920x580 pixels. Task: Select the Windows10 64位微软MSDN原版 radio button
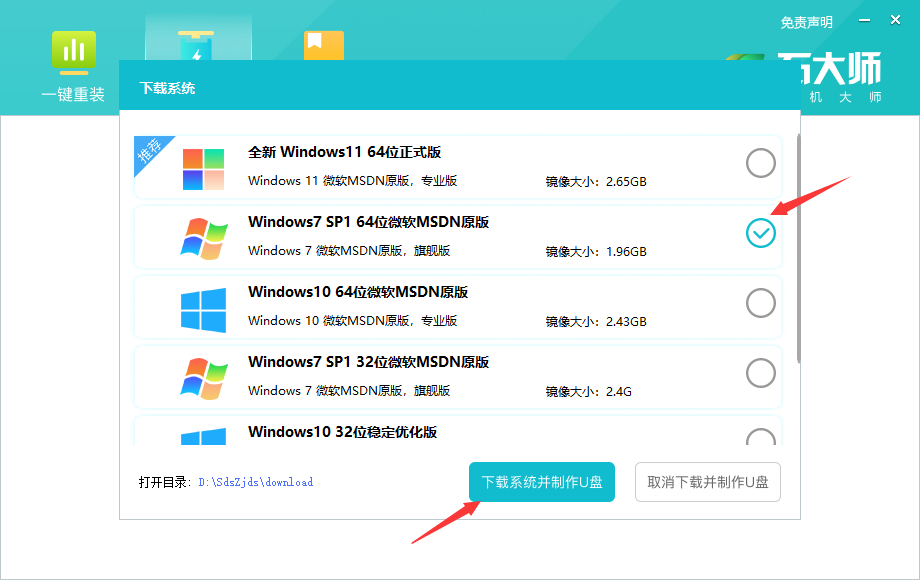click(x=761, y=305)
